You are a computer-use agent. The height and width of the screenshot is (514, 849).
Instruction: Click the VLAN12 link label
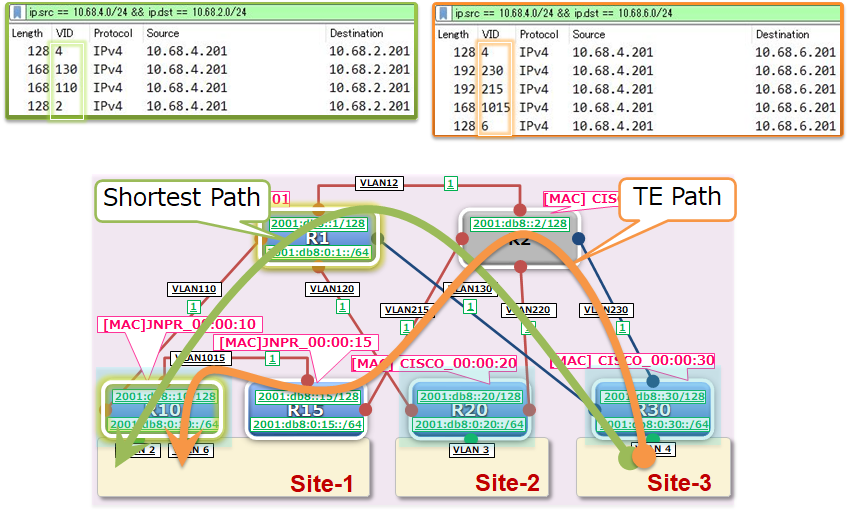click(x=379, y=183)
